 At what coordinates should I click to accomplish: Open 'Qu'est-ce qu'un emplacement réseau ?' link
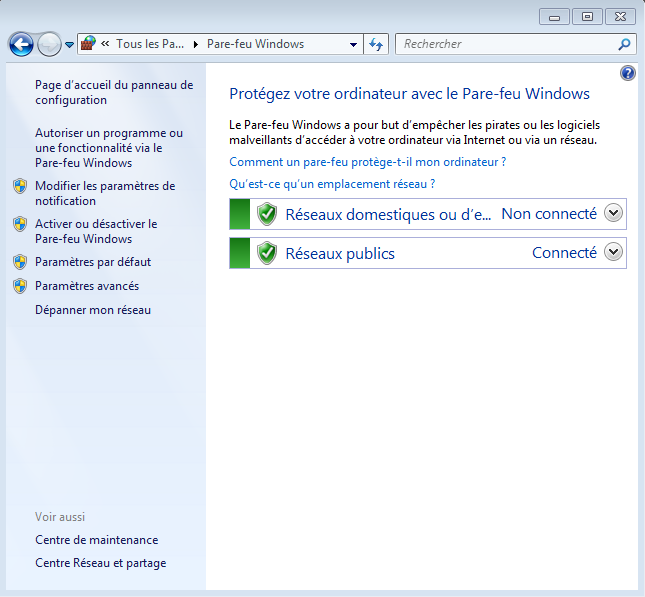(x=332, y=184)
